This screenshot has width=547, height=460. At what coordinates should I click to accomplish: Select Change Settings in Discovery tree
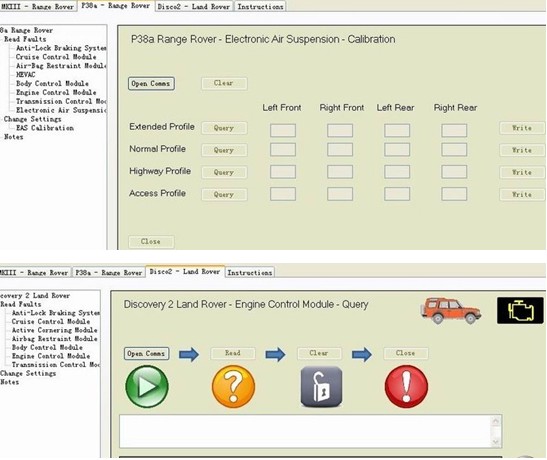[28, 374]
